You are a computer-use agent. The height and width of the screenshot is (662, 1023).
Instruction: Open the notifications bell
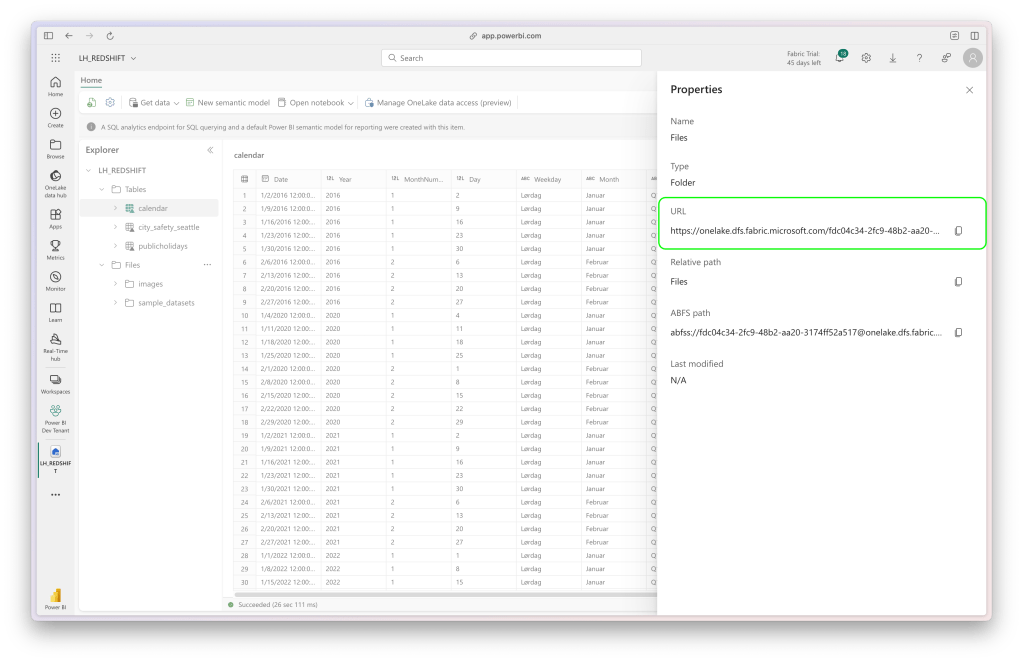click(840, 58)
